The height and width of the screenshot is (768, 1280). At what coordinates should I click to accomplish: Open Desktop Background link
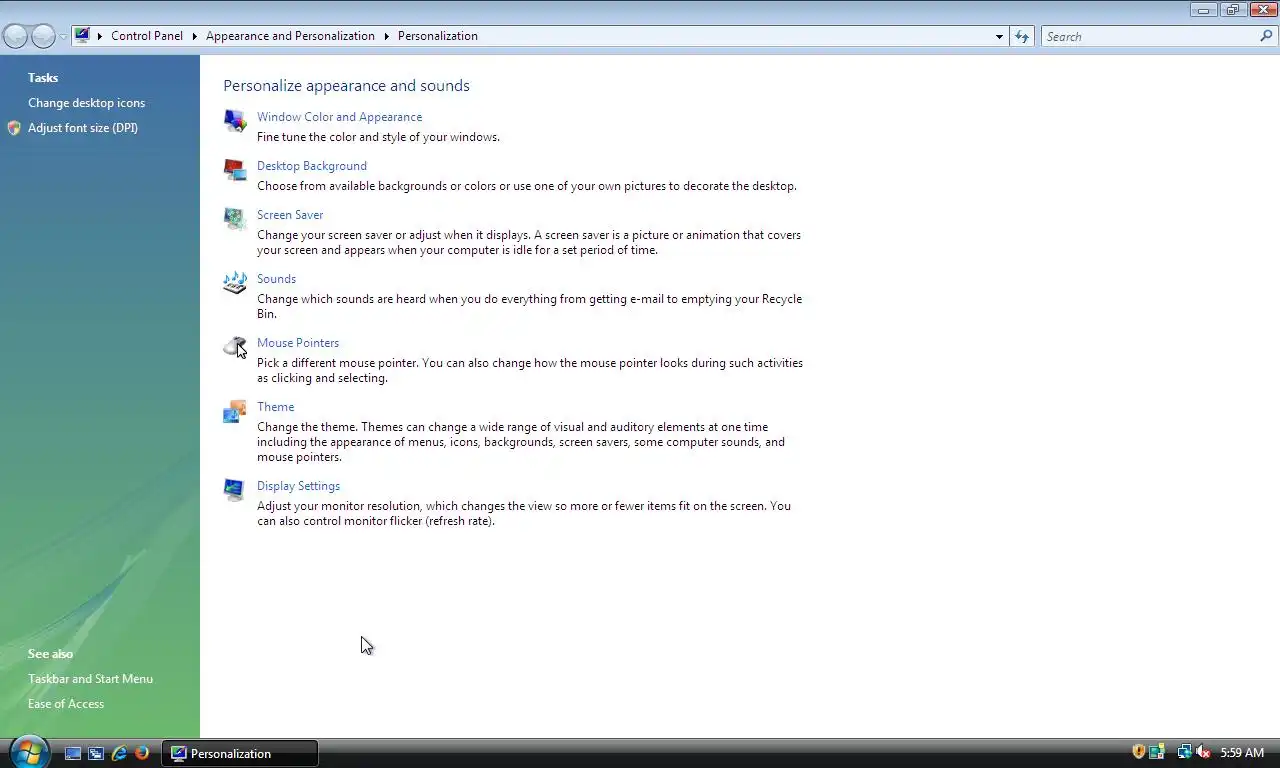(x=312, y=166)
